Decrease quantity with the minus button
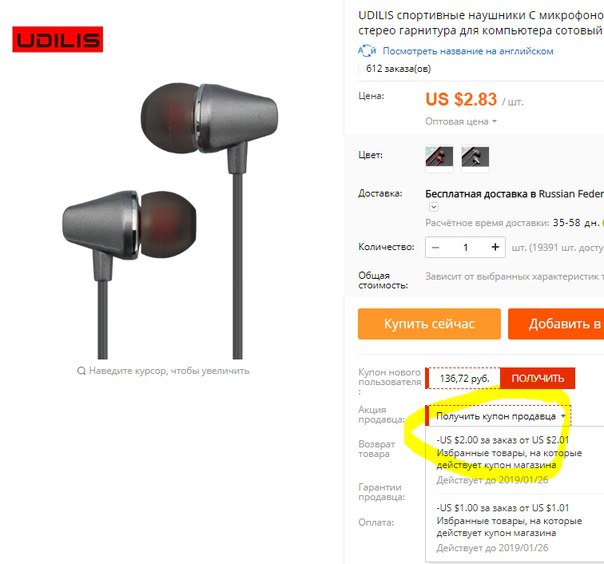 click(x=436, y=247)
